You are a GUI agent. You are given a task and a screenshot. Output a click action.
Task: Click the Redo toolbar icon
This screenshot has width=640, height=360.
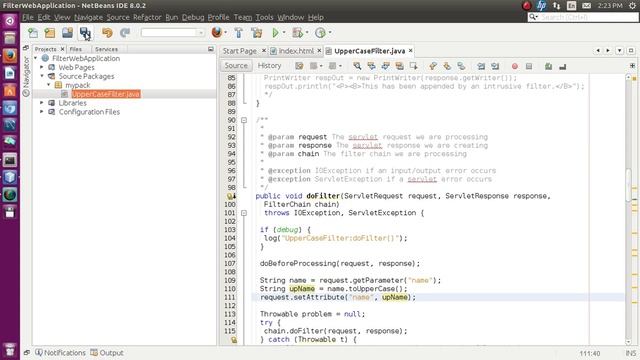(125, 33)
